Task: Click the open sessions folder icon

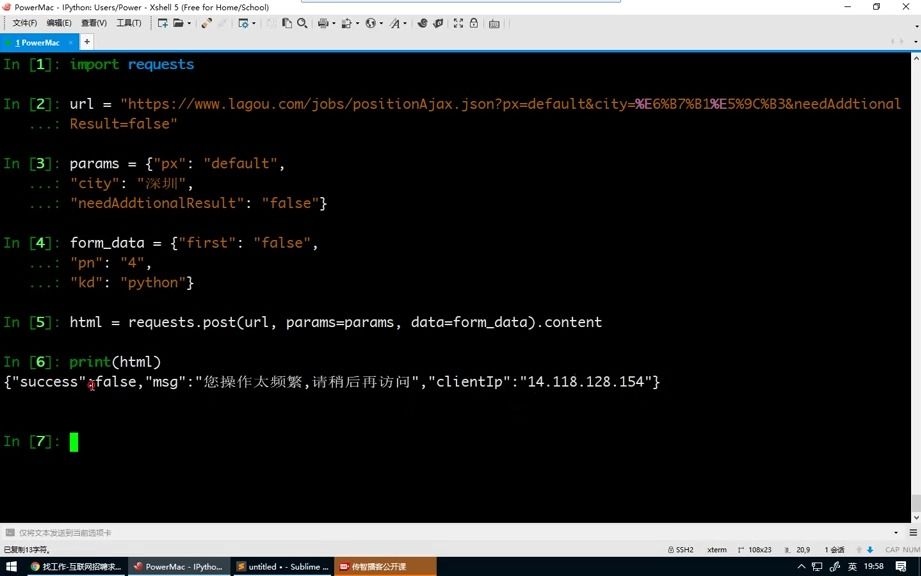Action: point(177,23)
